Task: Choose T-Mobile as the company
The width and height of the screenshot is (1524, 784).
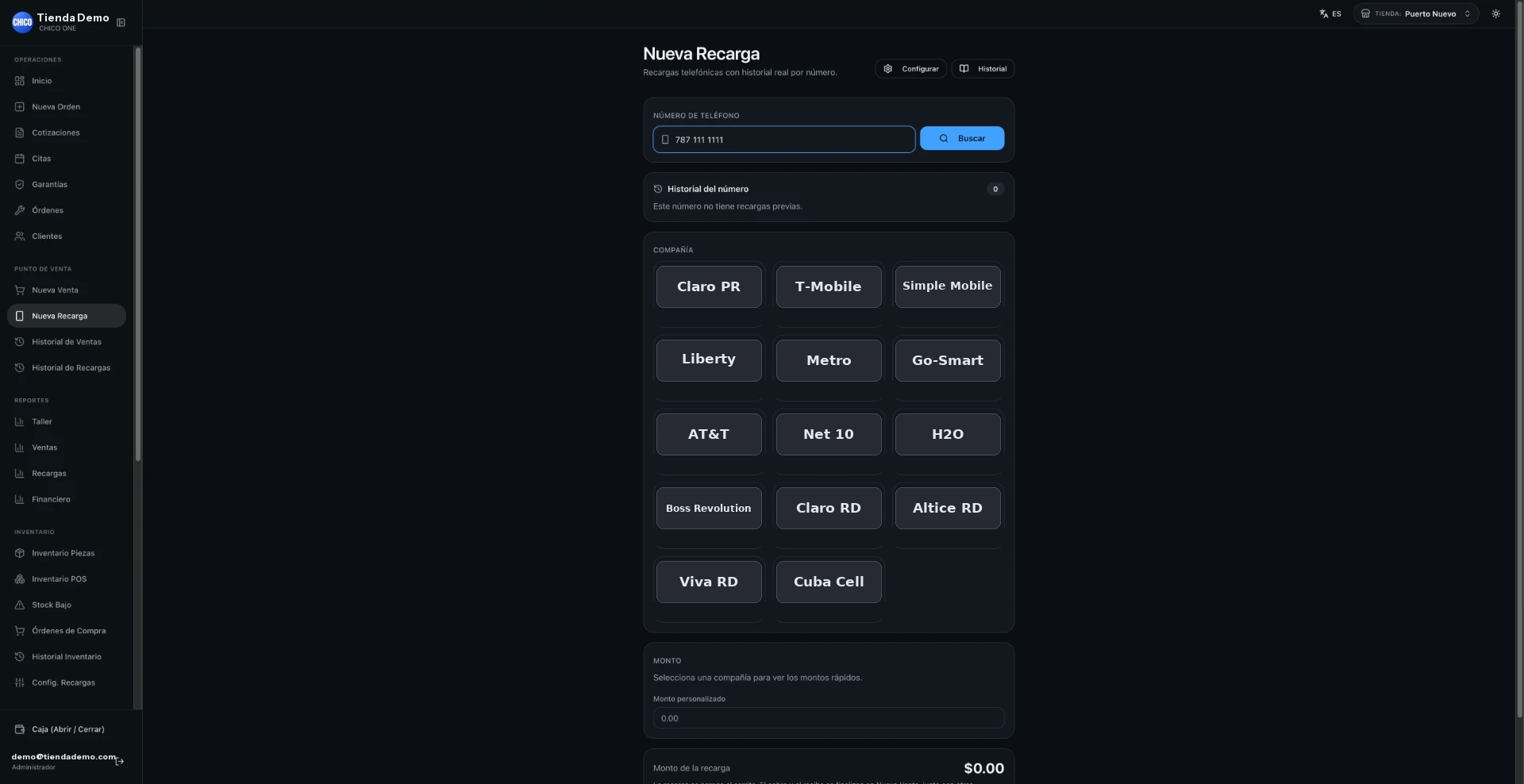Action: pyautogui.click(x=829, y=286)
